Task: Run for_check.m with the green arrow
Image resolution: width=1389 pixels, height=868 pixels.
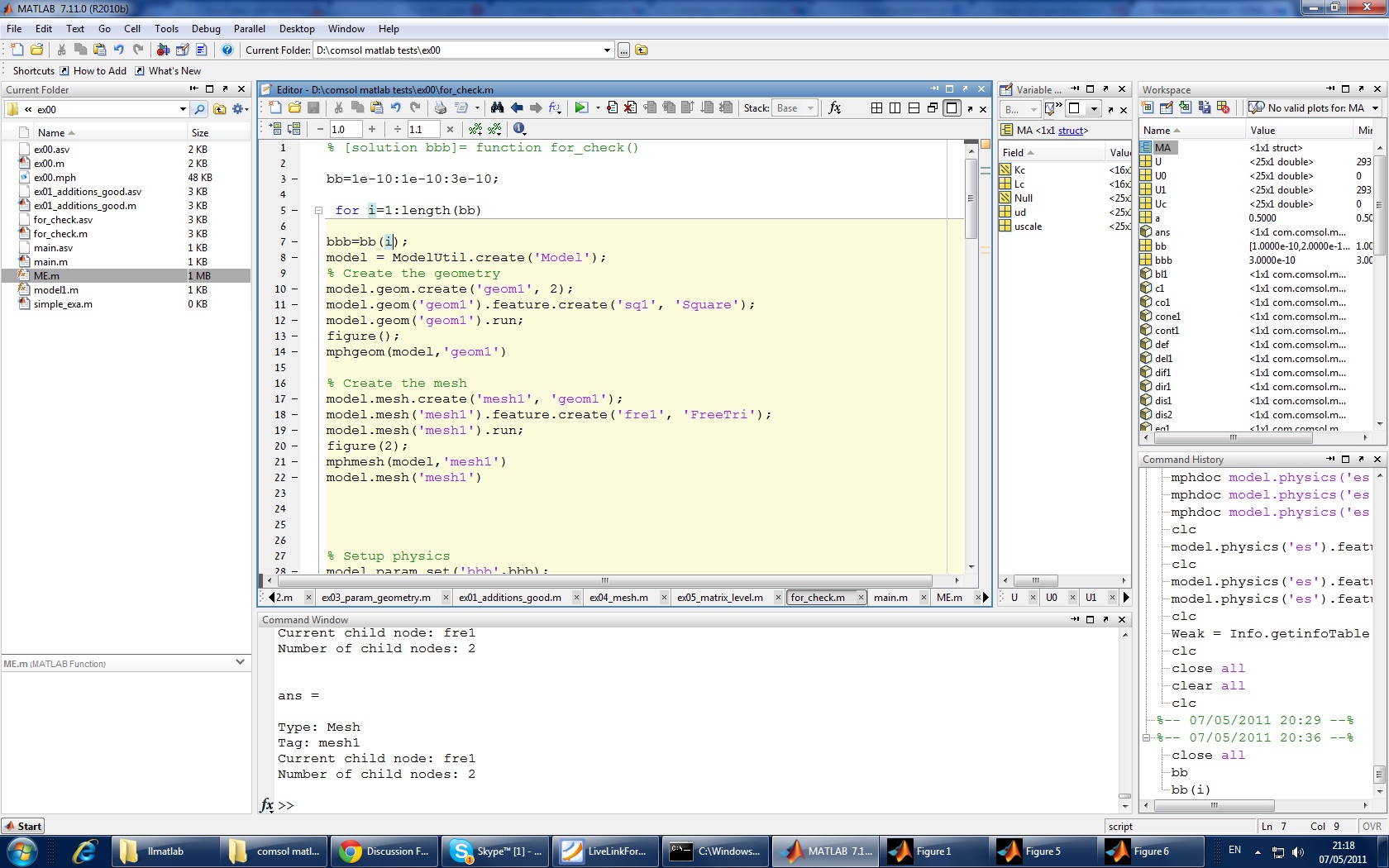Action: (x=581, y=107)
